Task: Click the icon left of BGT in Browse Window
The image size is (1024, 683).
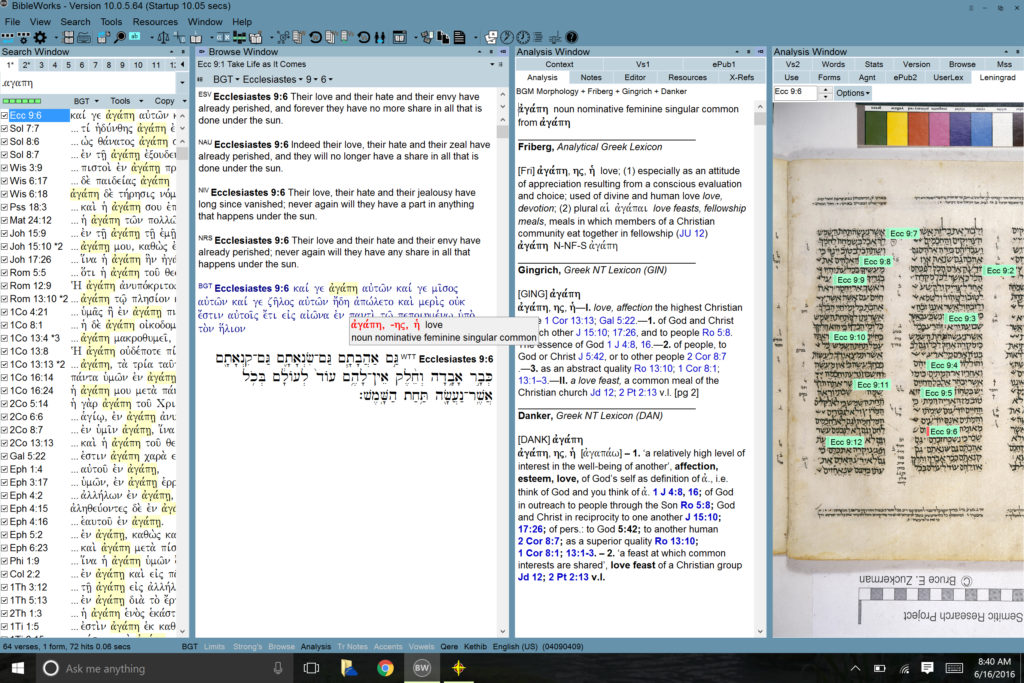Action: 200,79
